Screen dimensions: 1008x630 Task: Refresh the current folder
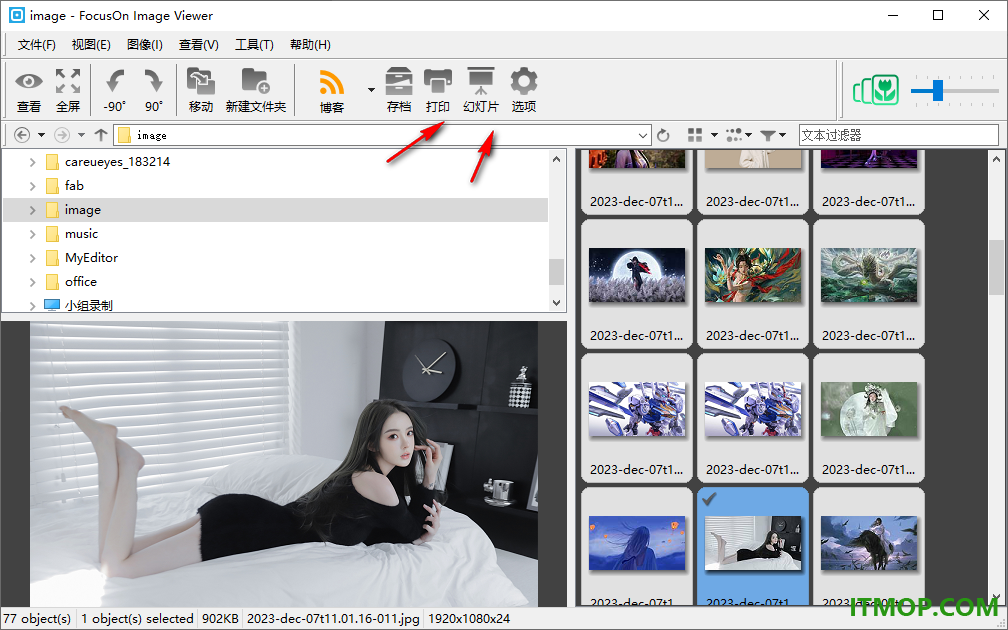coord(663,135)
